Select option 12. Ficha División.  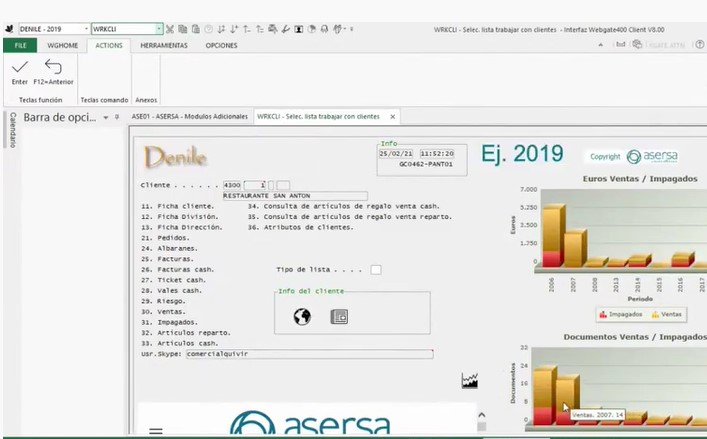click(179, 217)
